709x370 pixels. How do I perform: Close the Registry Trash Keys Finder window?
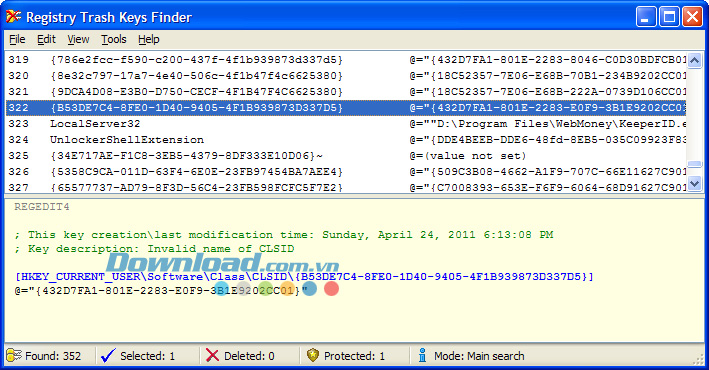click(x=692, y=17)
